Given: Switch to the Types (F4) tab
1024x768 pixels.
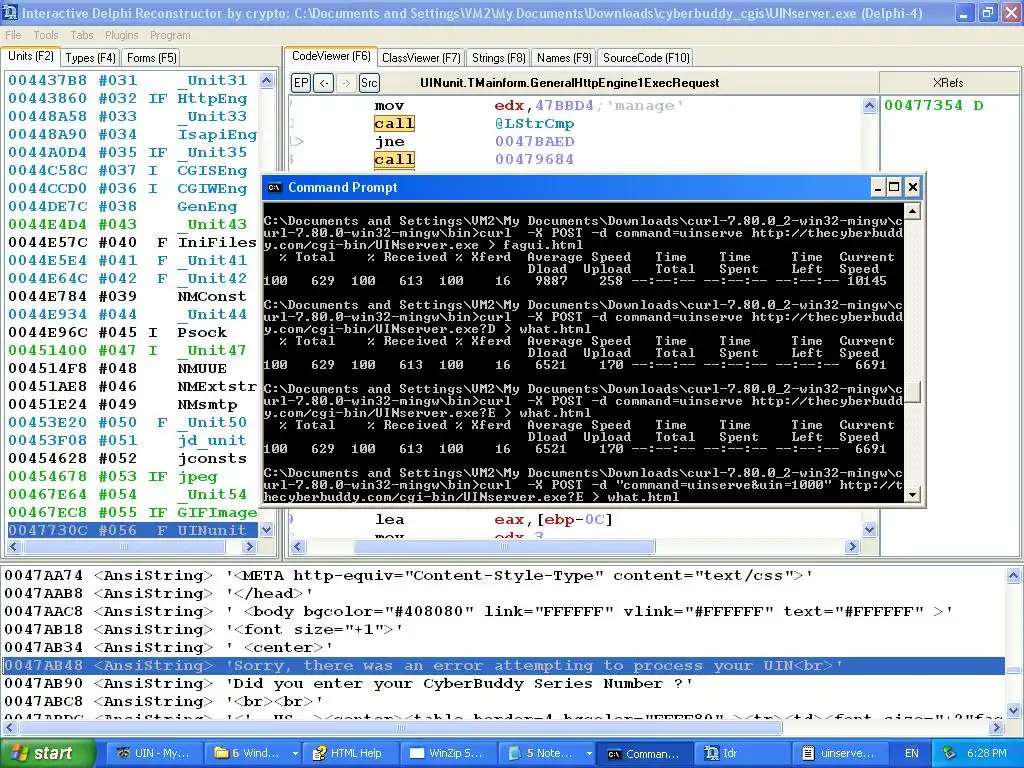Looking at the screenshot, I should (x=90, y=57).
